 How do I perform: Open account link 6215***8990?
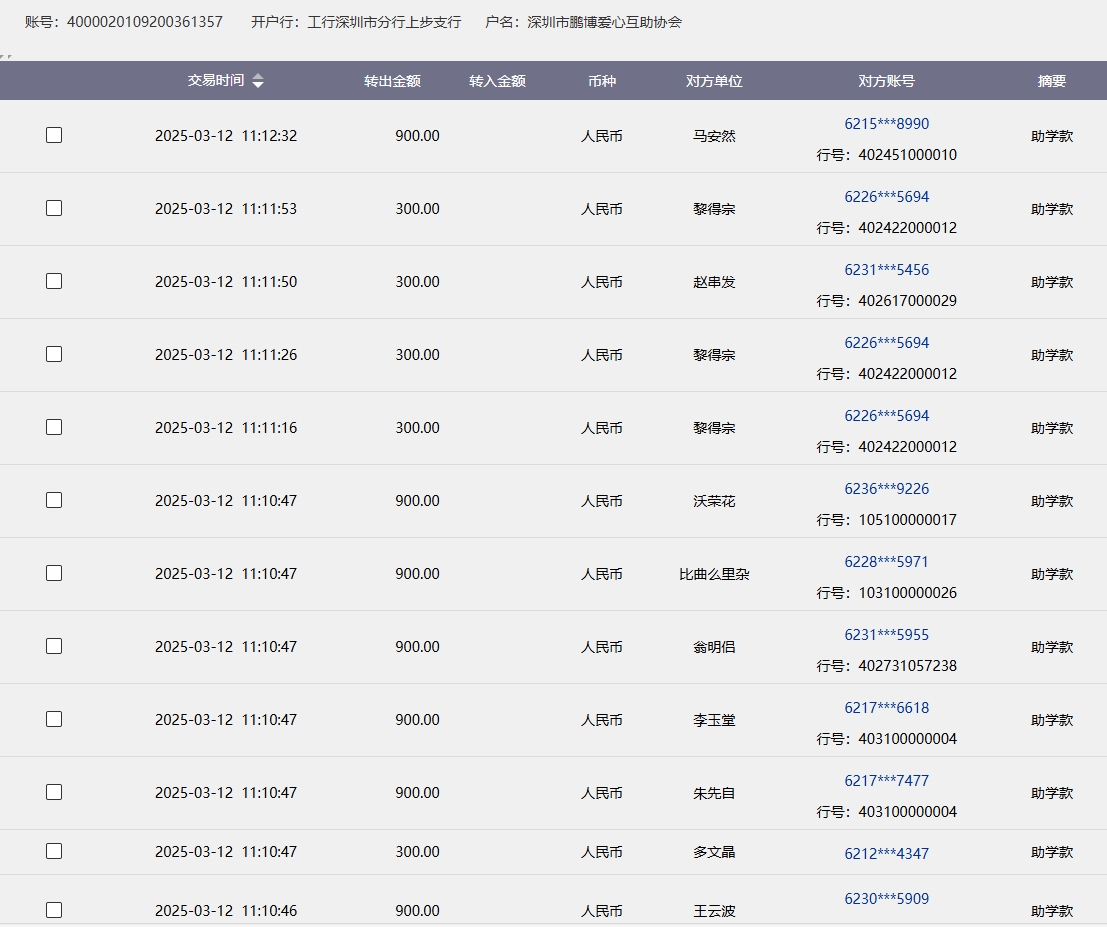point(886,124)
